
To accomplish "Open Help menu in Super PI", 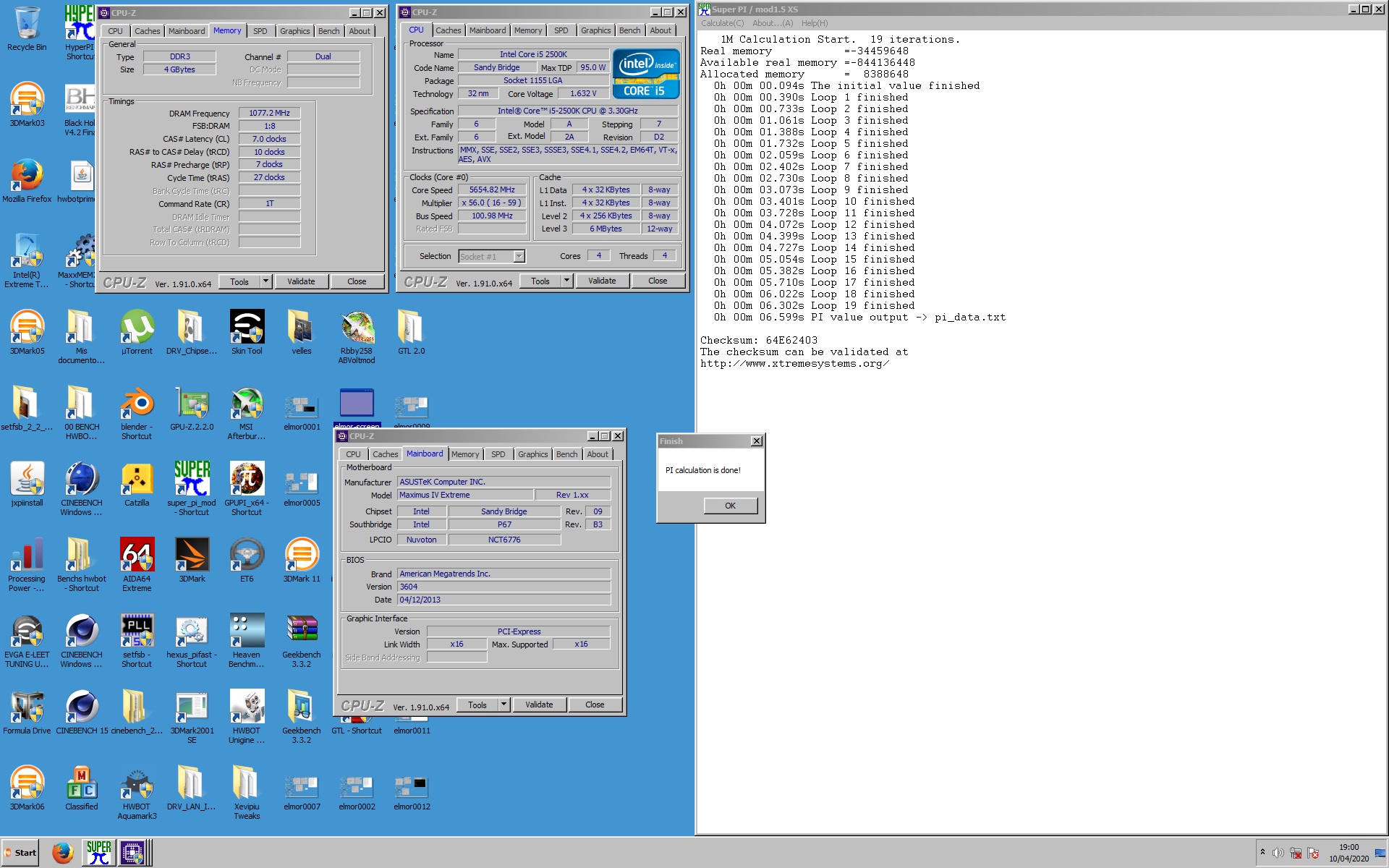I will pos(815,23).
